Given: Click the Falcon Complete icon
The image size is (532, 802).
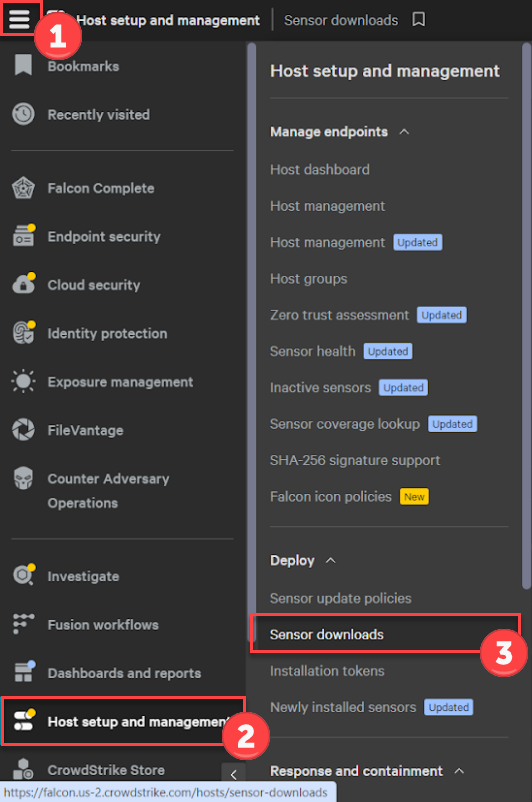Looking at the screenshot, I should point(23,188).
